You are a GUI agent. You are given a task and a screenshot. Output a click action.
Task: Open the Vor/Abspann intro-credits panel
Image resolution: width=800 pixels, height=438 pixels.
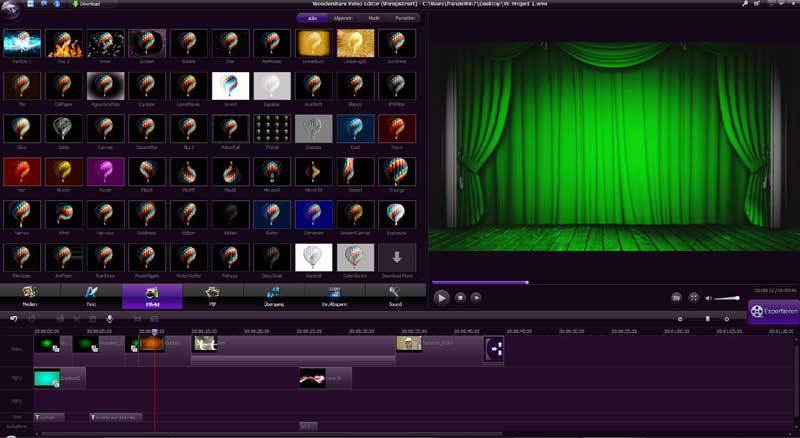(x=335, y=297)
